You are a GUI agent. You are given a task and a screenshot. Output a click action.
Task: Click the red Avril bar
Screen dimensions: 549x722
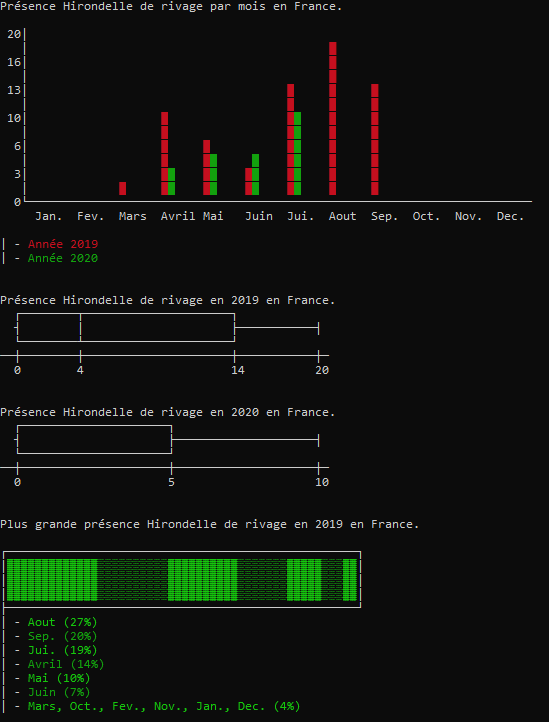point(164,153)
